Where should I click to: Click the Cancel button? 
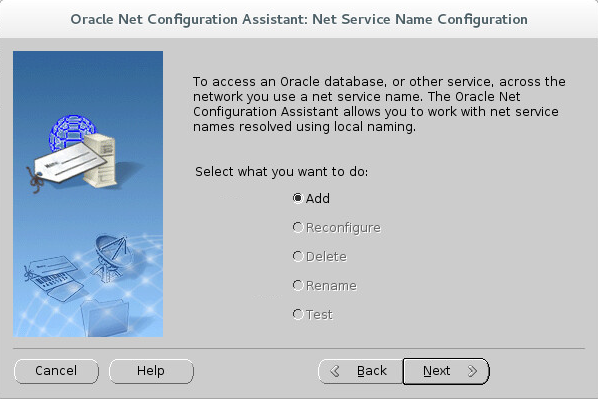pyautogui.click(x=56, y=371)
